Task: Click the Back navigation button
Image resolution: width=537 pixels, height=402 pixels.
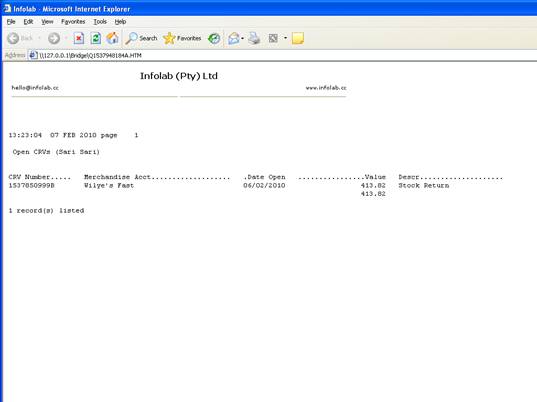Action: click(x=20, y=38)
